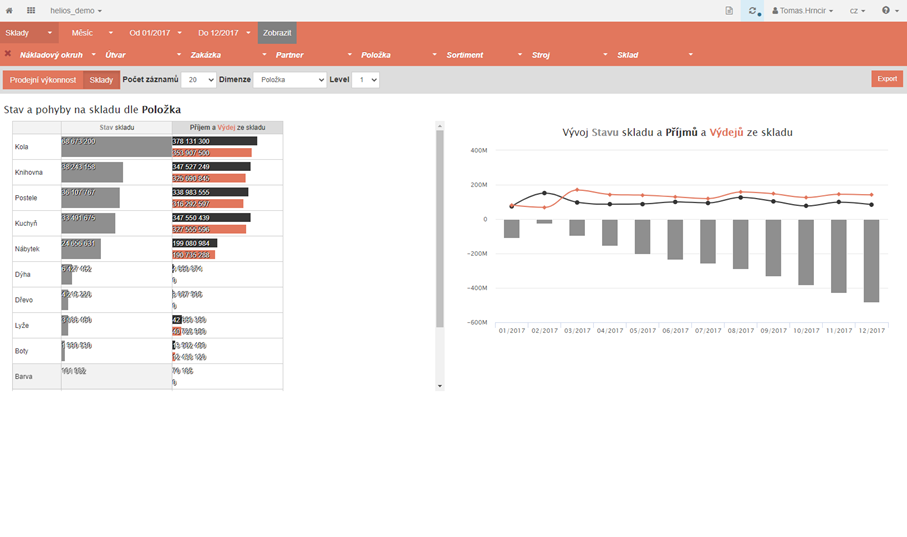Open Tomas.Hrncir user account menu

(805, 10)
